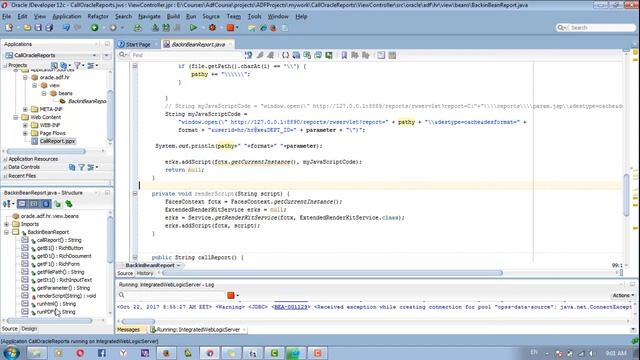Viewport: 640px width, 360px height.
Task: Open the Navigate menu
Action: [149, 16]
